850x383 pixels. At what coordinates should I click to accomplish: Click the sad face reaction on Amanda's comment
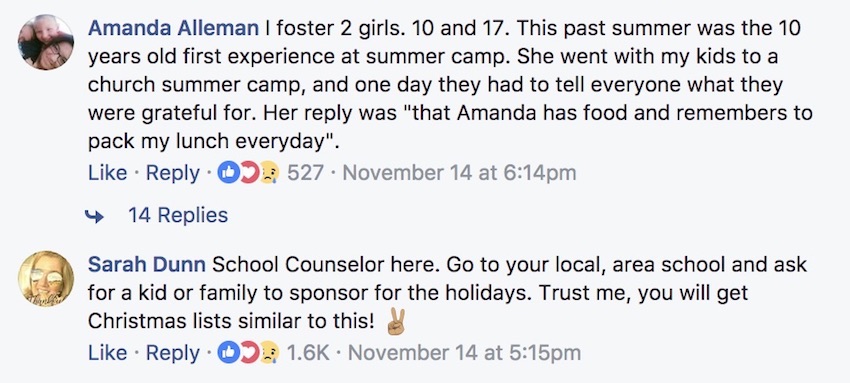tap(269, 173)
